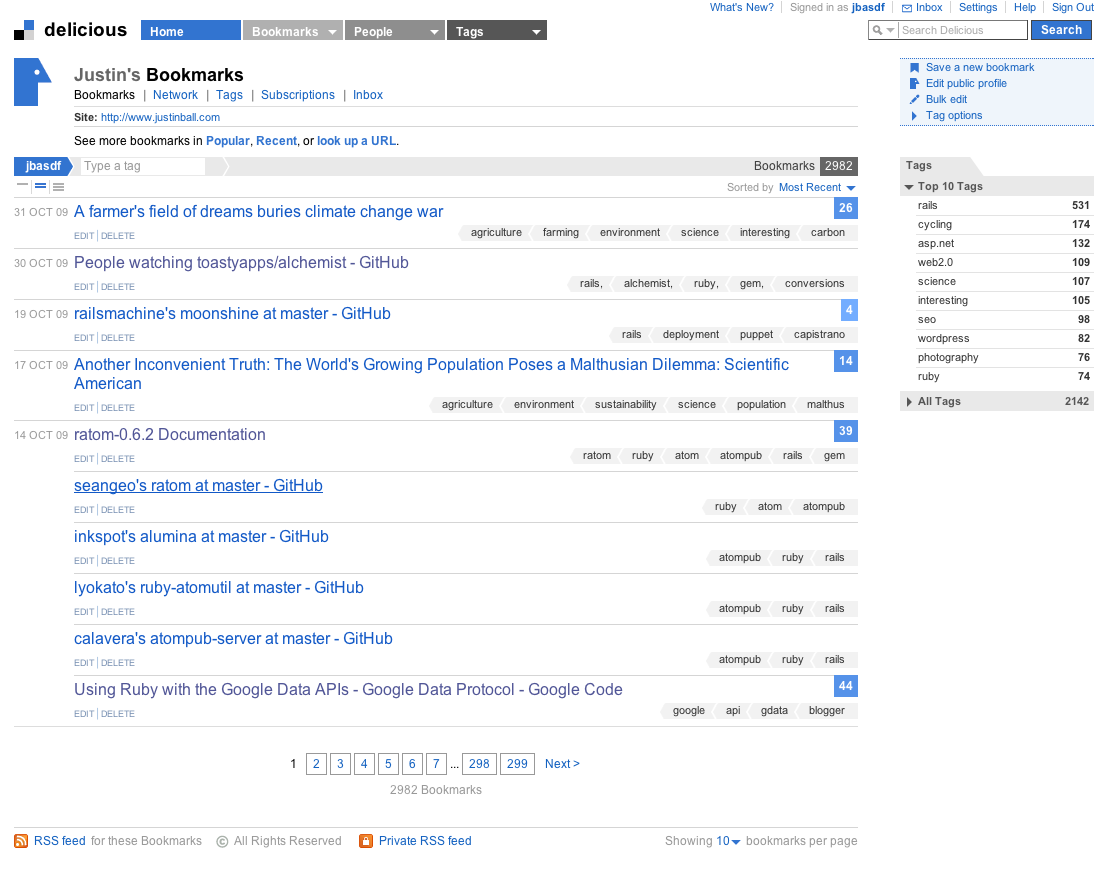This screenshot has width=1105, height=884.
Task: Open the Bookmarks navigation dropdown arrow
Action: (332, 32)
